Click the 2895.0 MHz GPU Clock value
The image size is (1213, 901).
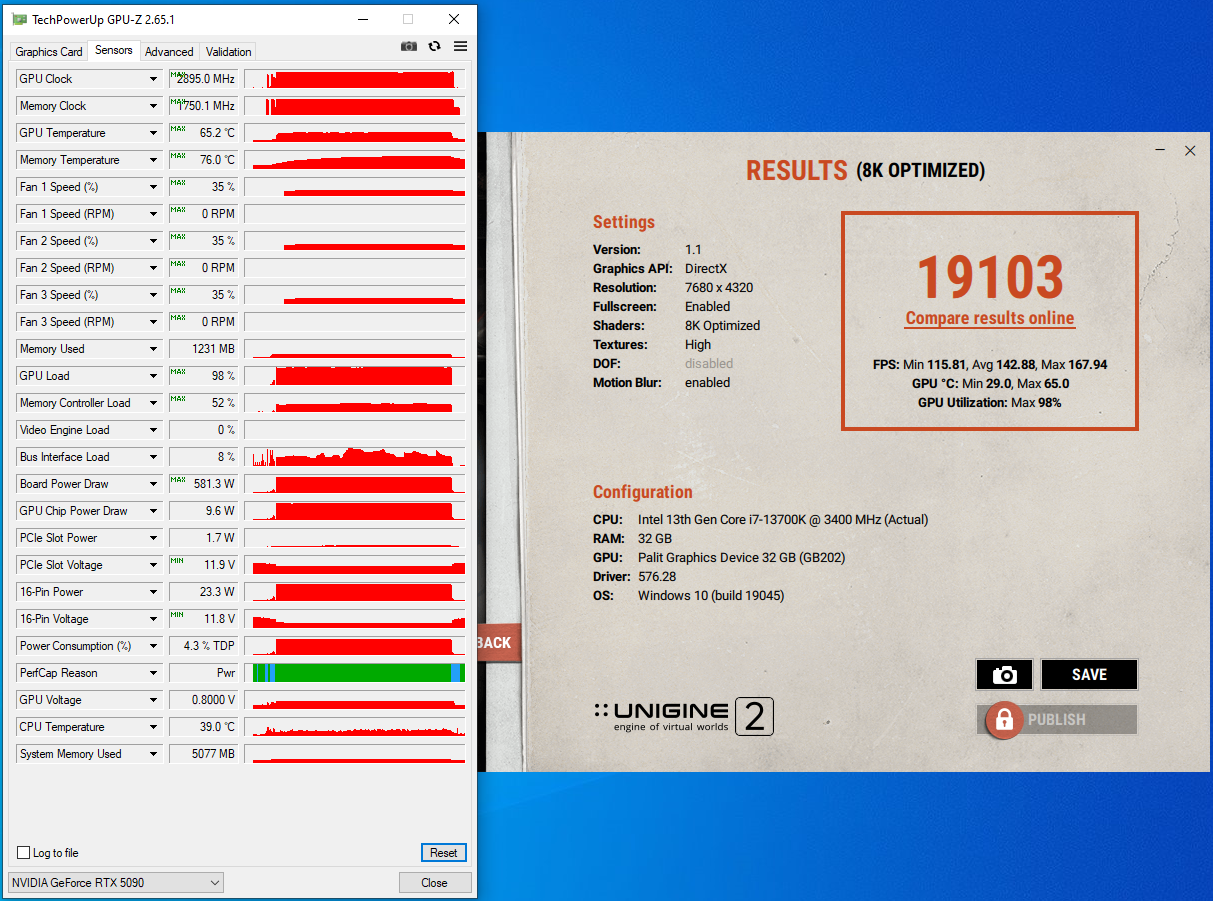206,79
